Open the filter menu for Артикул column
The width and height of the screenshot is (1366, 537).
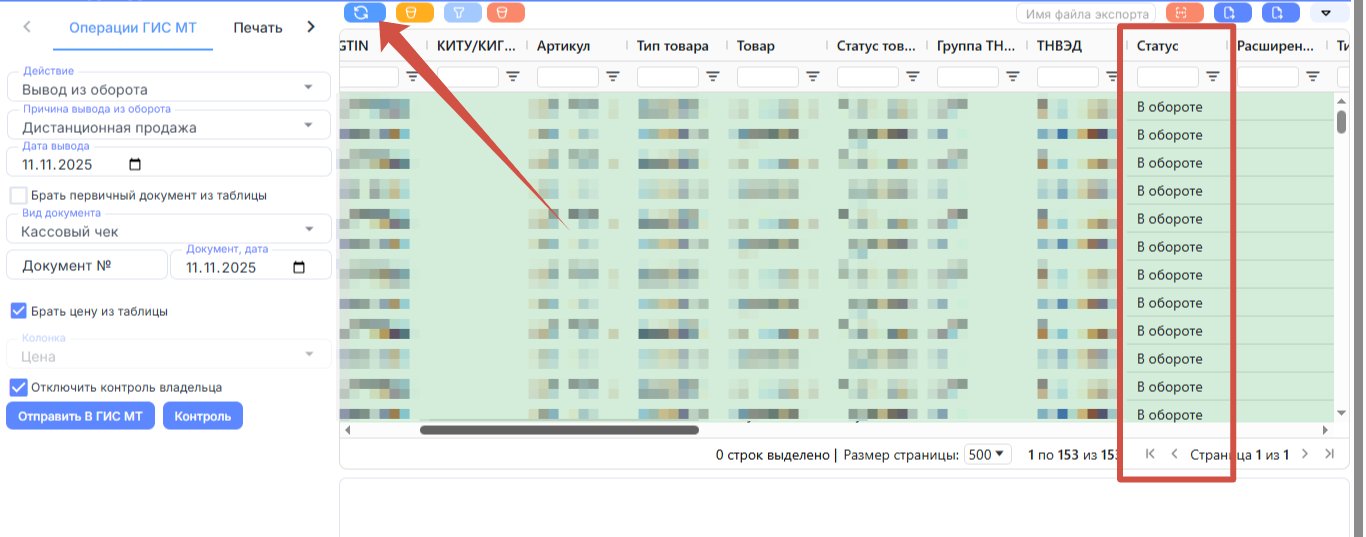click(x=613, y=76)
